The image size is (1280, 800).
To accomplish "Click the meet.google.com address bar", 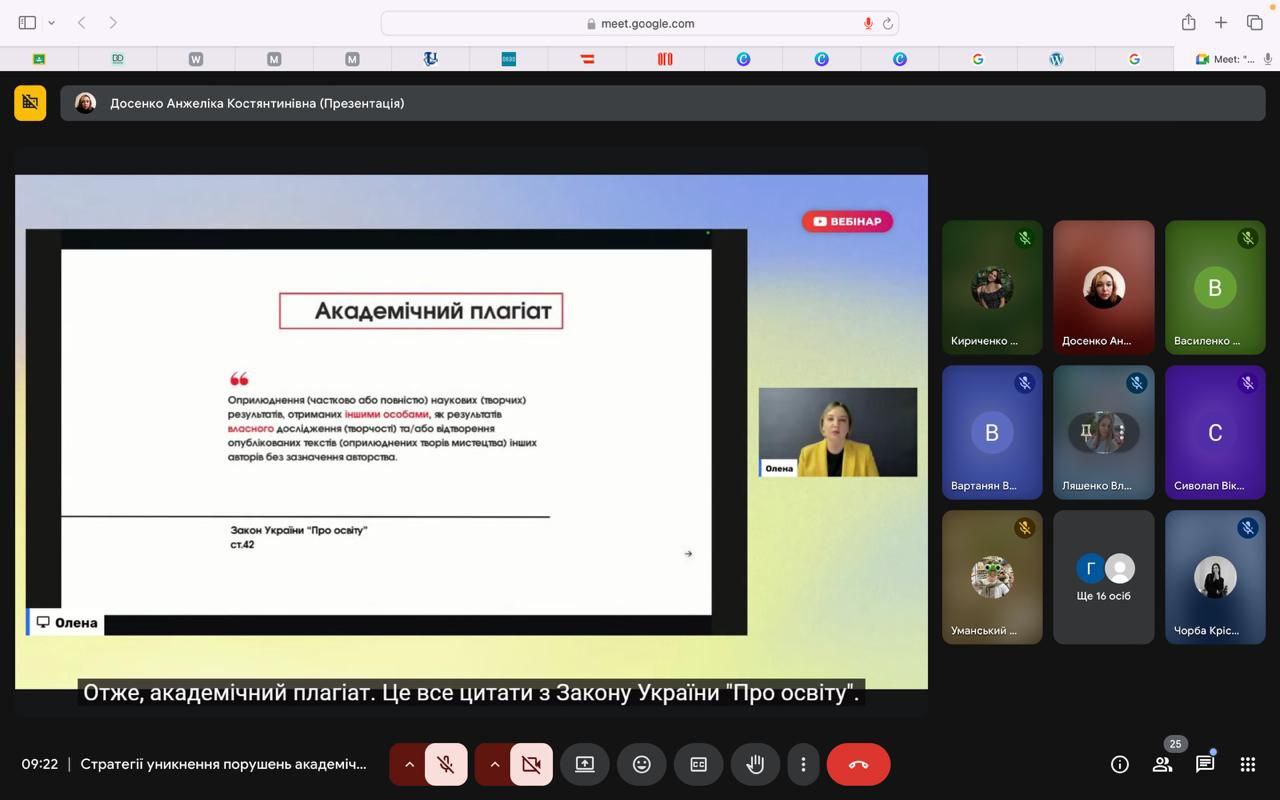I will coord(640,23).
